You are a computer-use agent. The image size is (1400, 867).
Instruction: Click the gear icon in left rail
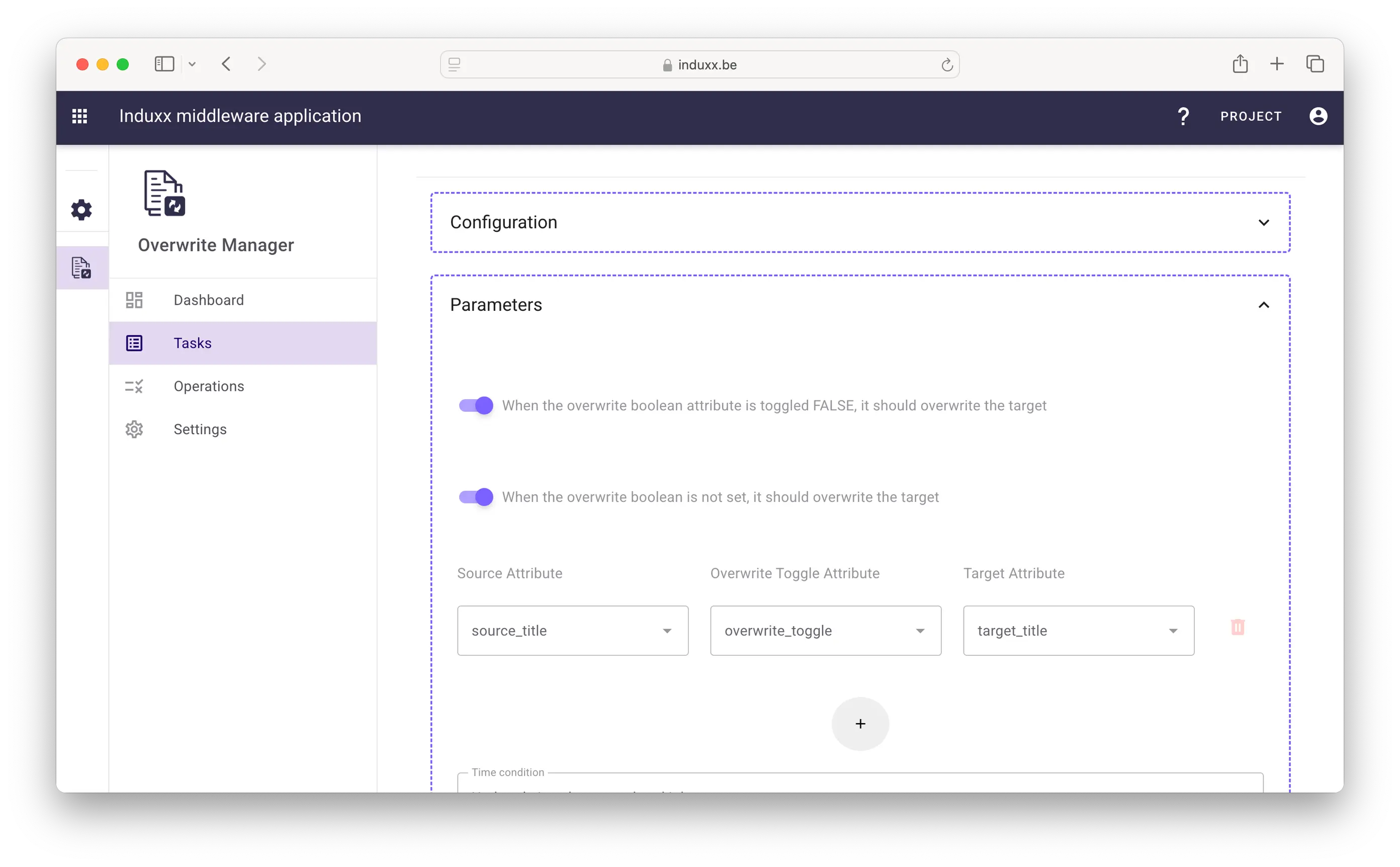tap(81, 210)
